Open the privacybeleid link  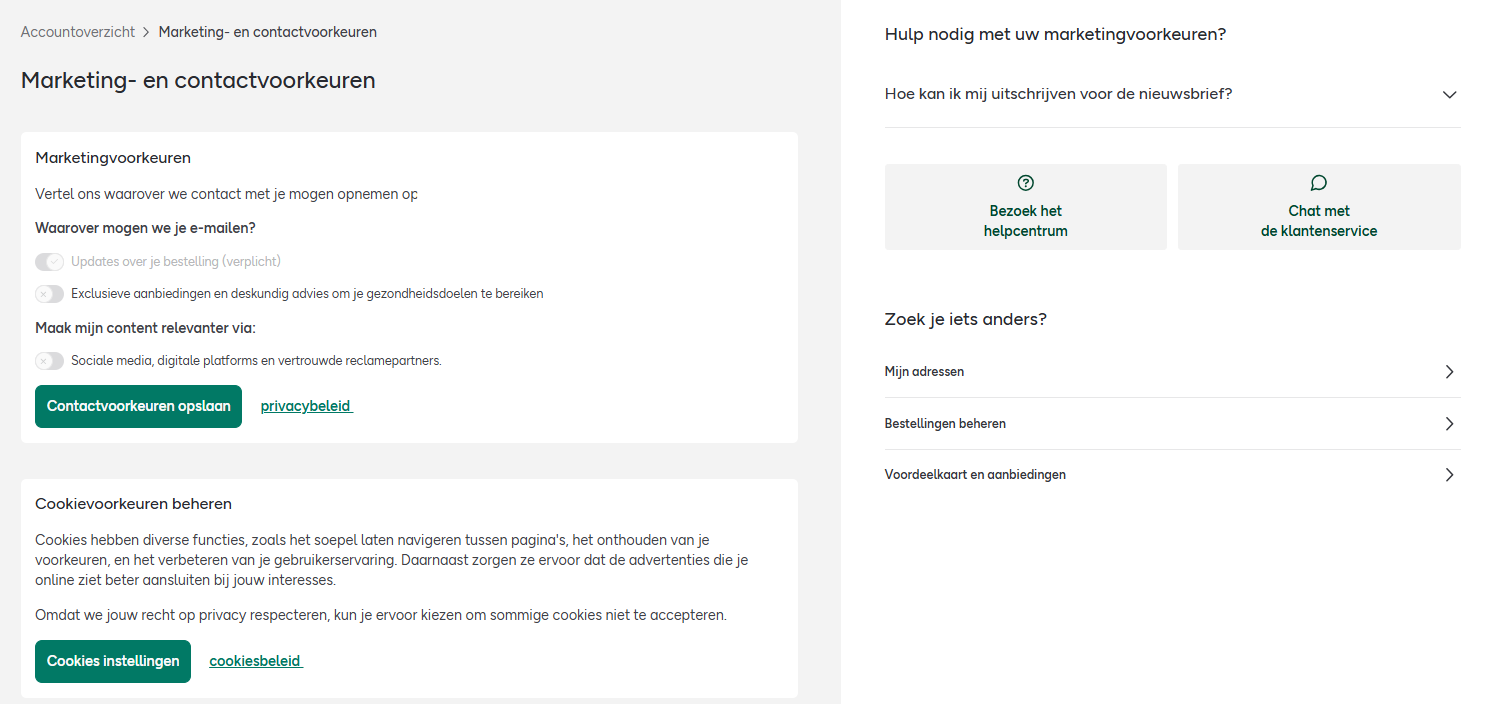pos(306,406)
